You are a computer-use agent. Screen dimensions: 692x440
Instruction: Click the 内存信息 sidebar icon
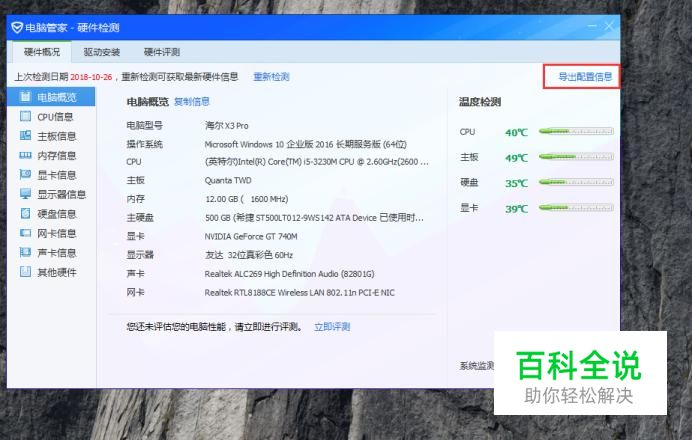click(25, 155)
